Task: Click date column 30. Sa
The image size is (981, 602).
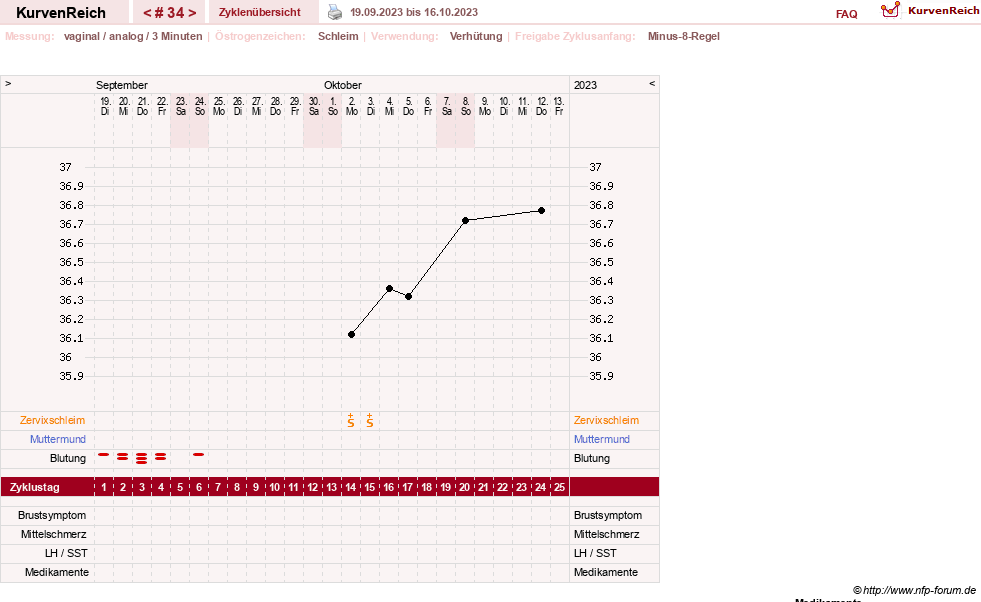Action: point(314,106)
